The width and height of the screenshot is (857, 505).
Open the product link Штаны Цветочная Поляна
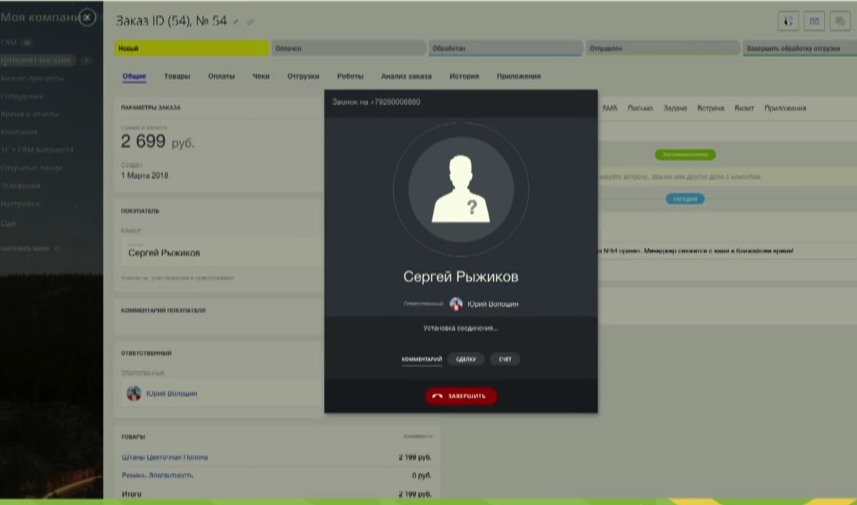(x=165, y=457)
